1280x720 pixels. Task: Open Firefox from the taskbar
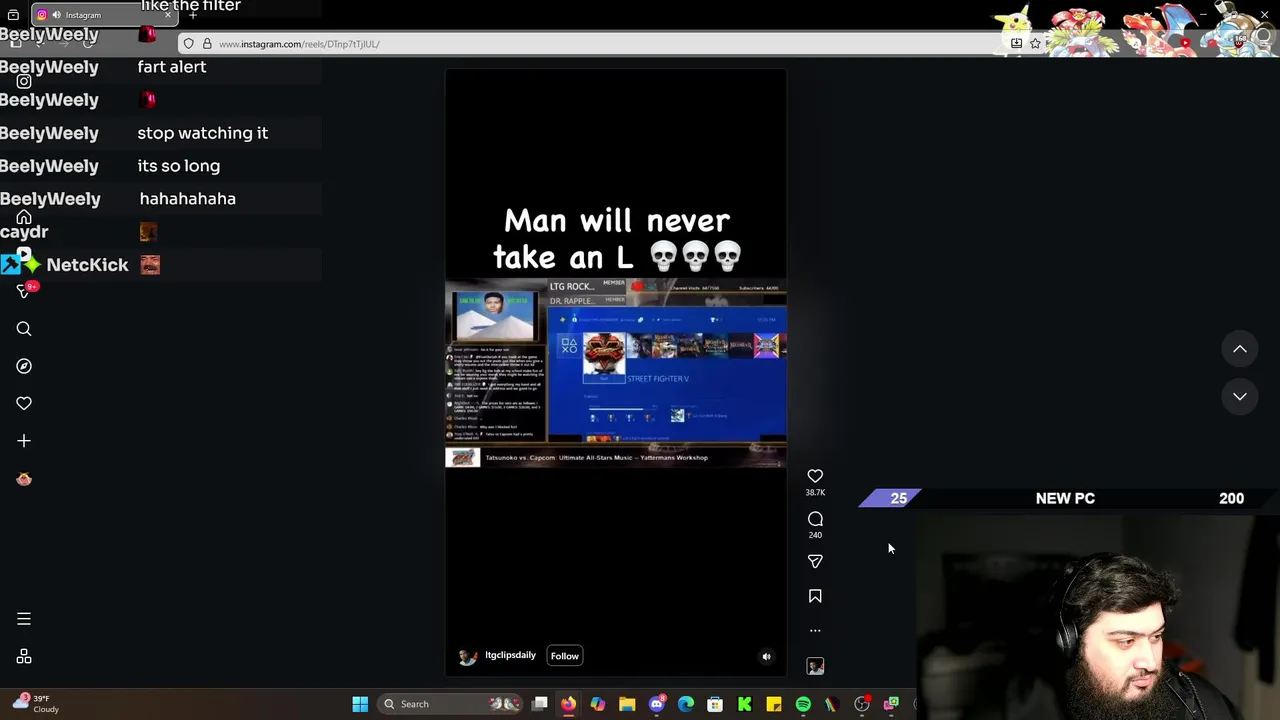point(568,704)
